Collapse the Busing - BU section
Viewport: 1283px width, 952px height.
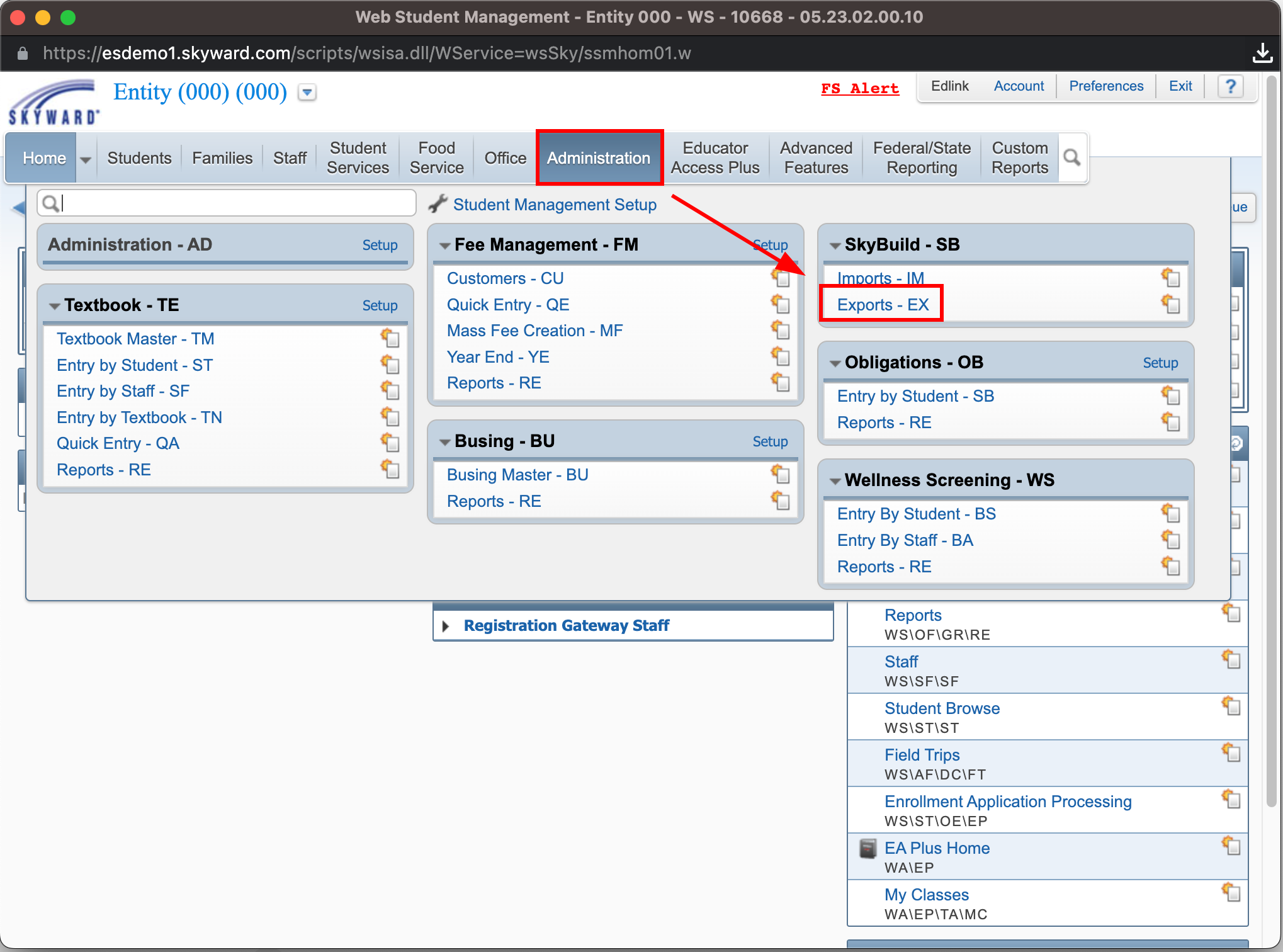click(445, 442)
